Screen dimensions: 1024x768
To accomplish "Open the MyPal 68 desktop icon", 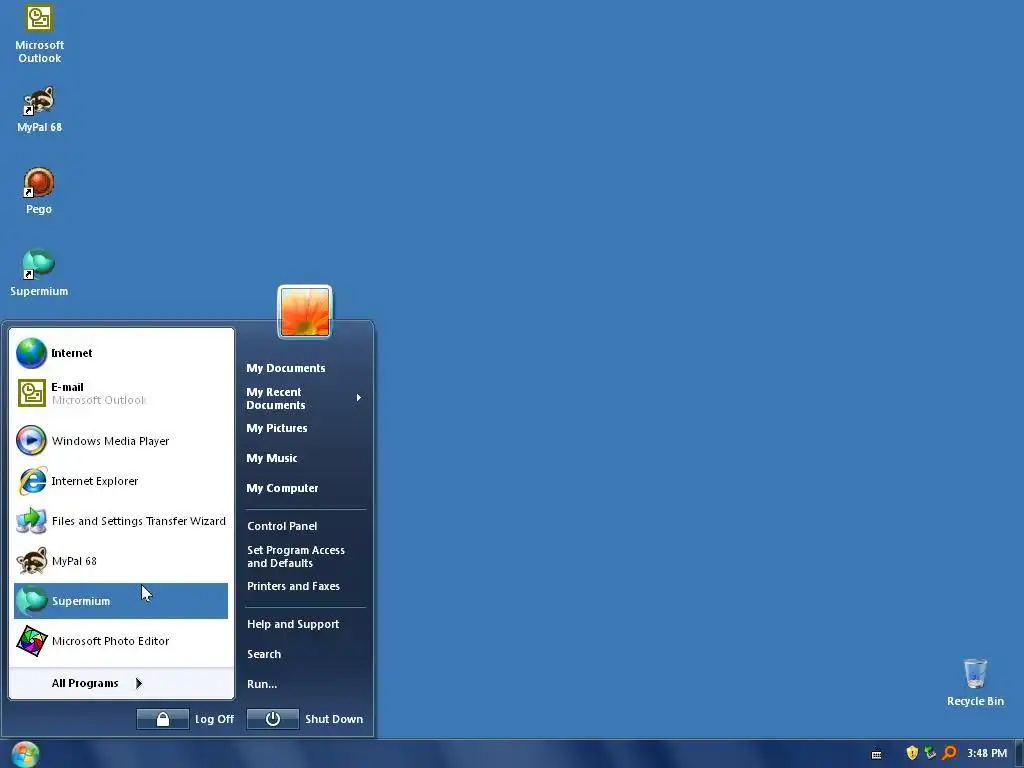I will (x=39, y=109).
